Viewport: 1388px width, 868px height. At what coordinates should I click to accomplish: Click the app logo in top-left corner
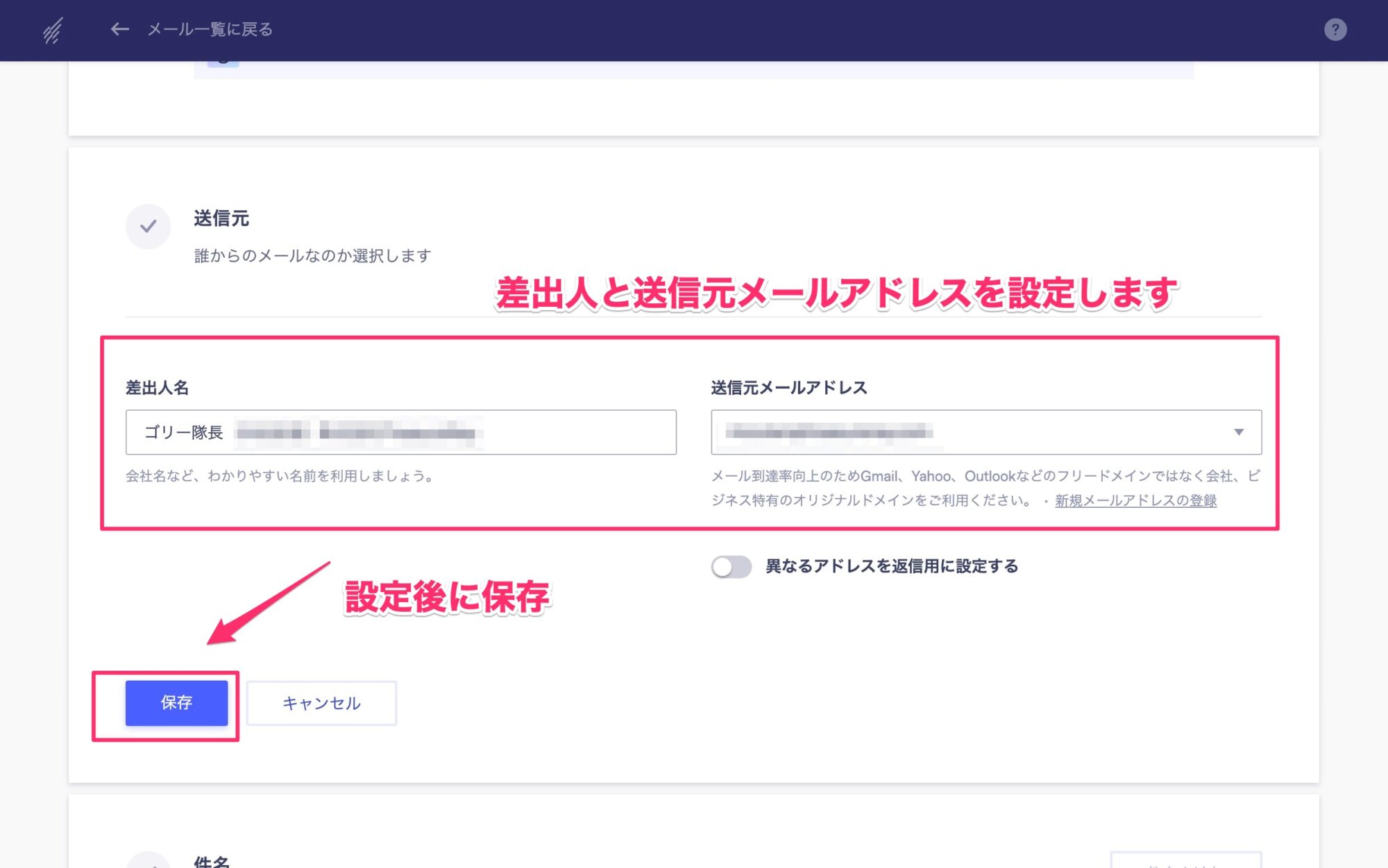click(x=53, y=30)
